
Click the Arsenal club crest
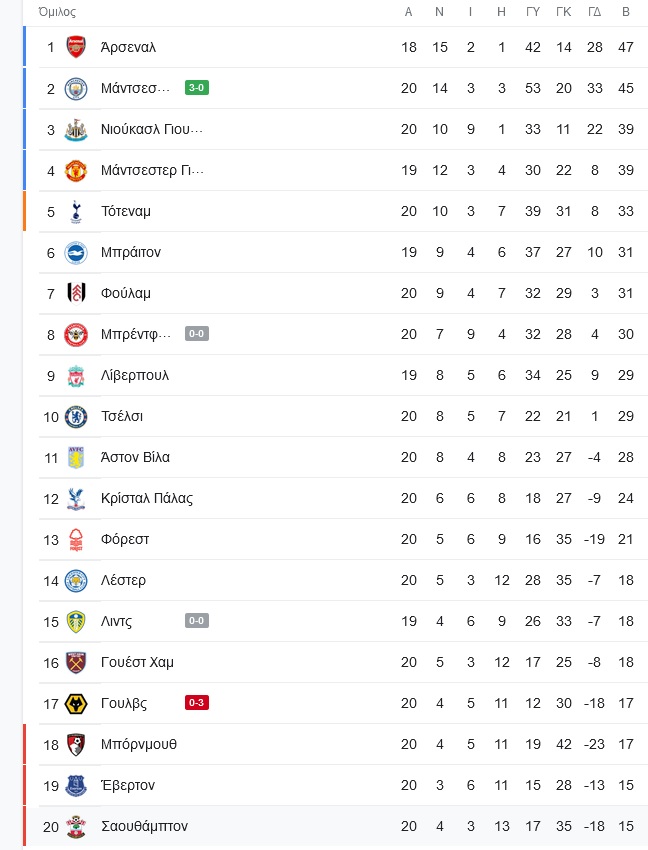(76, 47)
